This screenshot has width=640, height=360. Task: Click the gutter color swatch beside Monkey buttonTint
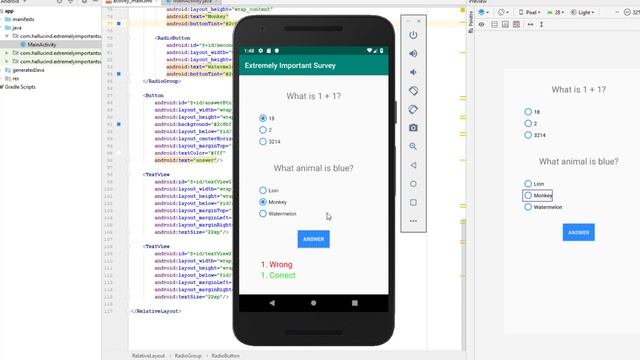[119, 23]
